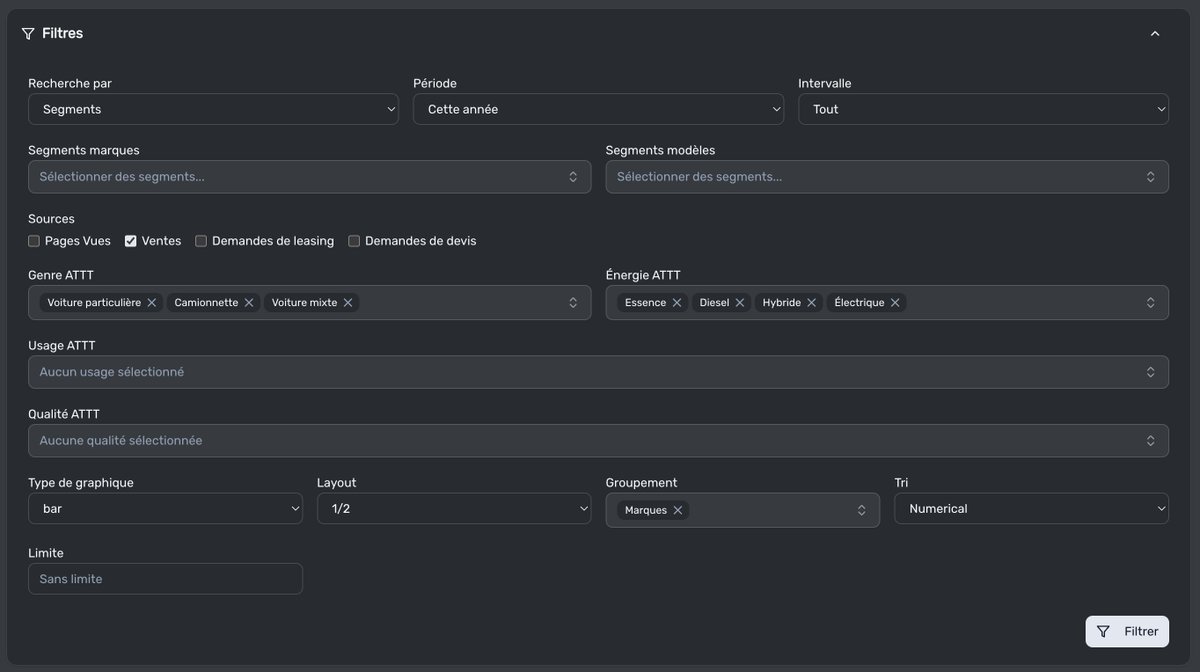Image resolution: width=1200 pixels, height=672 pixels.
Task: Click the Sources label
Action: tap(51, 219)
